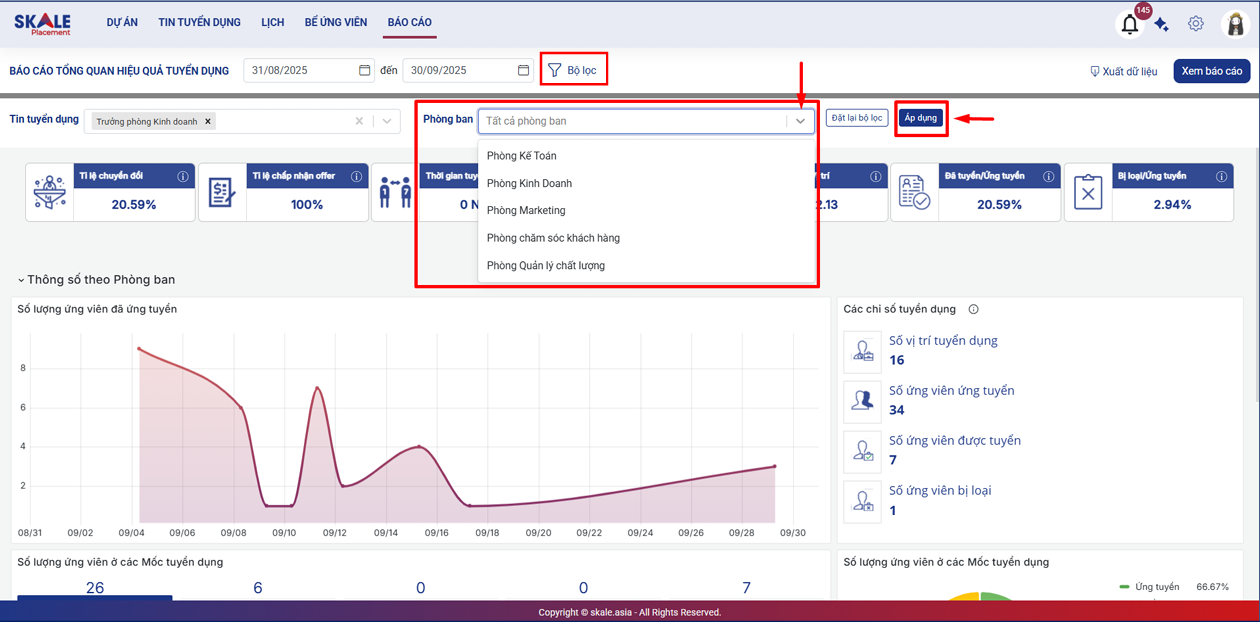Click calendar icon in end date field
Image resolution: width=1260 pixels, height=622 pixels.
(523, 70)
